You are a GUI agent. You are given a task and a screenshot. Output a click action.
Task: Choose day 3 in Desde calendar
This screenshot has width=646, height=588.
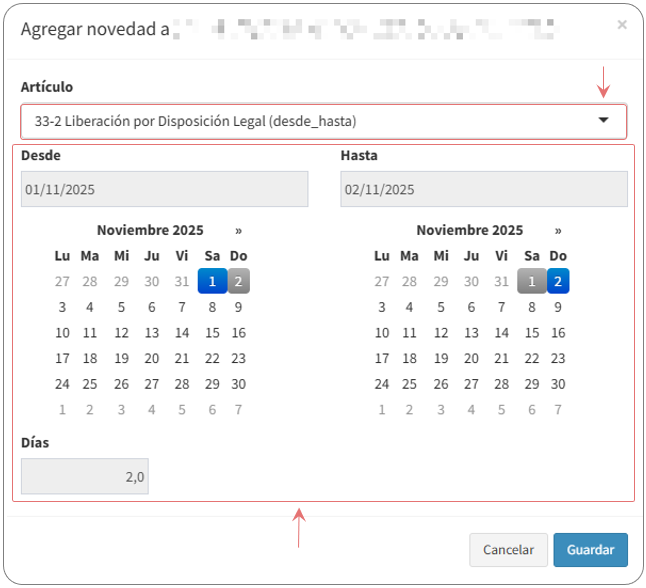click(62, 307)
